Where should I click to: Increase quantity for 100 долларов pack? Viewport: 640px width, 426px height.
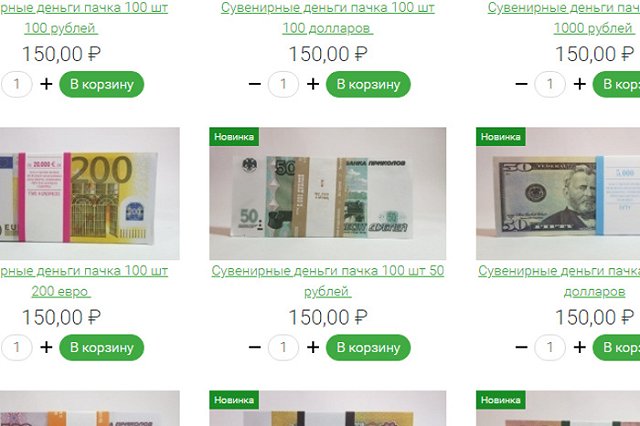click(x=313, y=84)
